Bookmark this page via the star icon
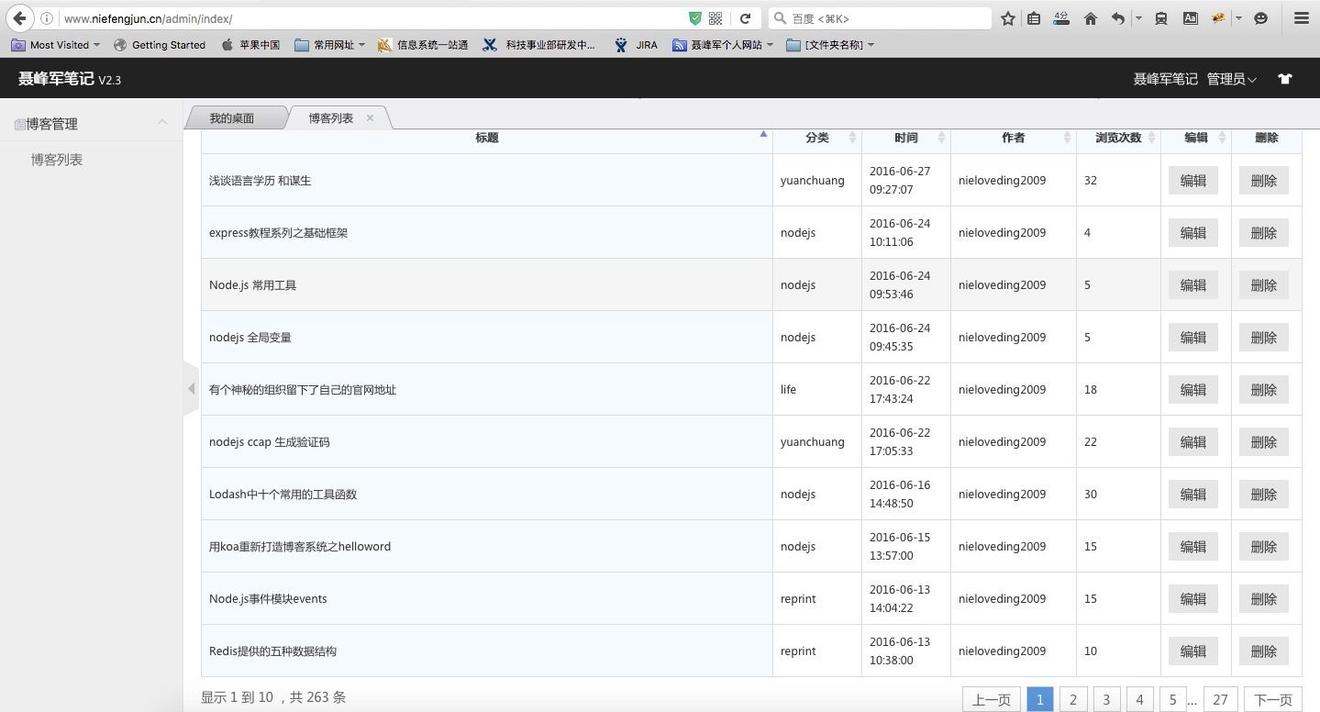 [1007, 18]
